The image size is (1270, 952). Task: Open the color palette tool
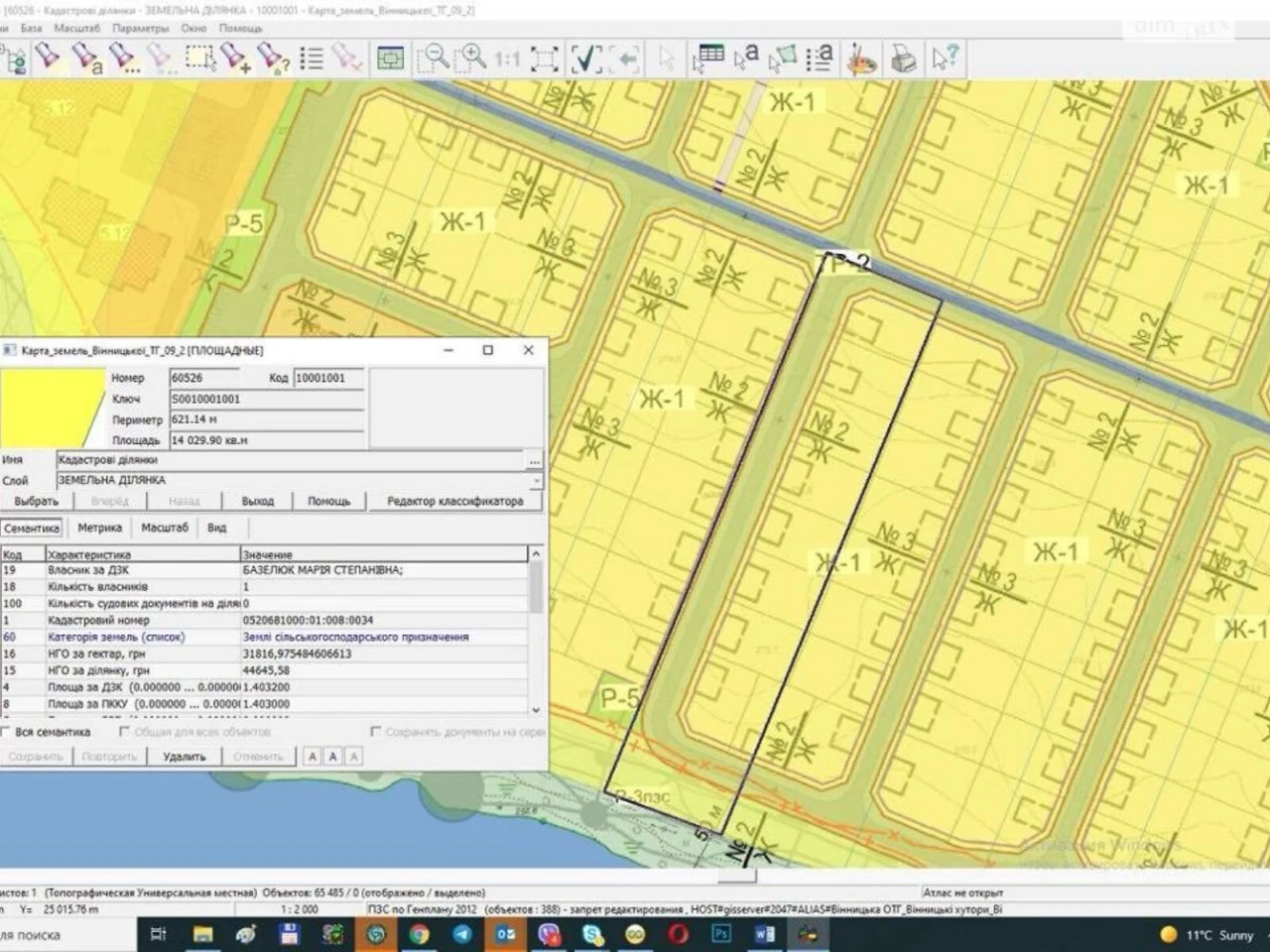(861, 59)
